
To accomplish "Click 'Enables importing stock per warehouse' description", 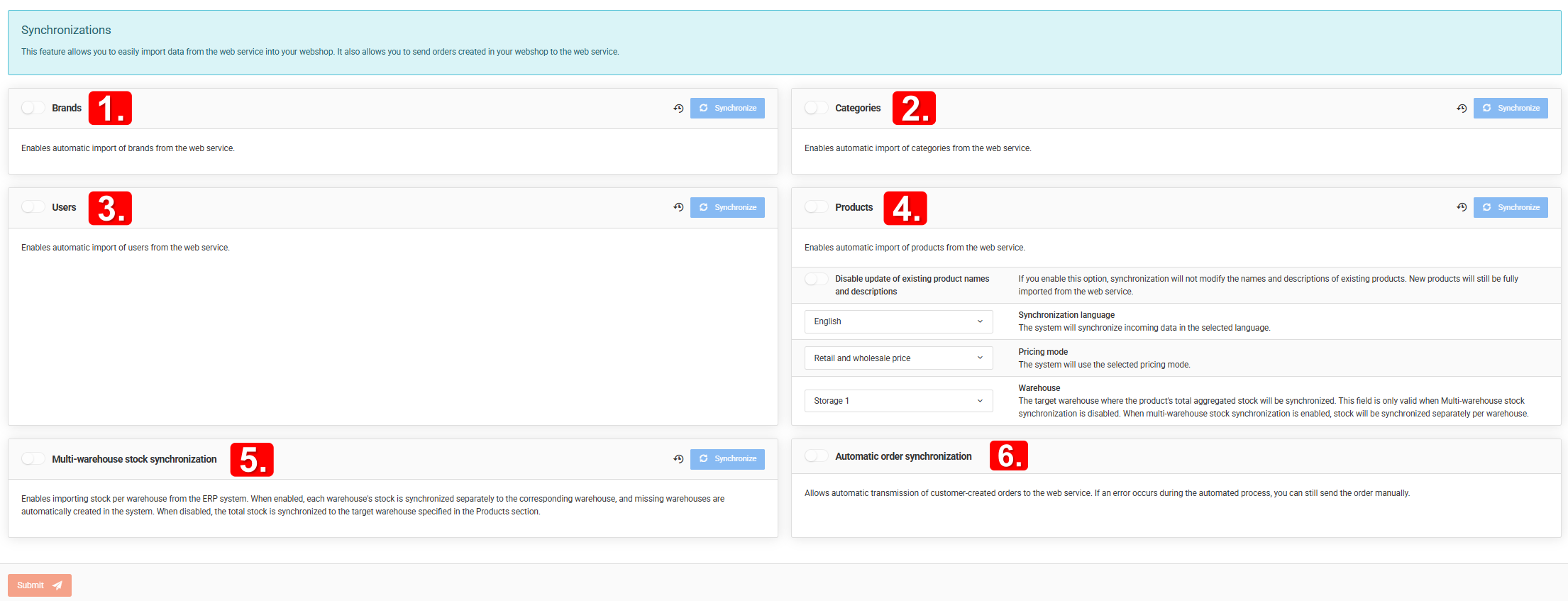I will point(373,505).
